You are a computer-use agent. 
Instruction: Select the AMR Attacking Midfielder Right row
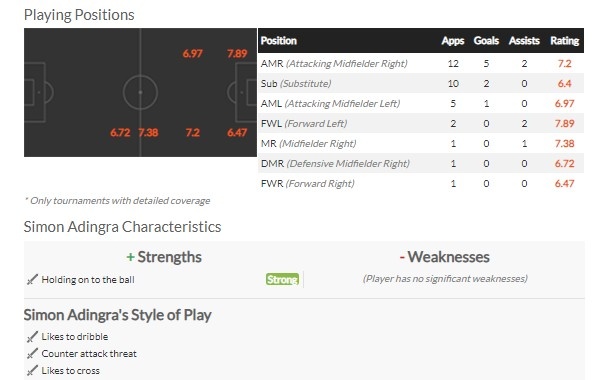[x=421, y=64]
